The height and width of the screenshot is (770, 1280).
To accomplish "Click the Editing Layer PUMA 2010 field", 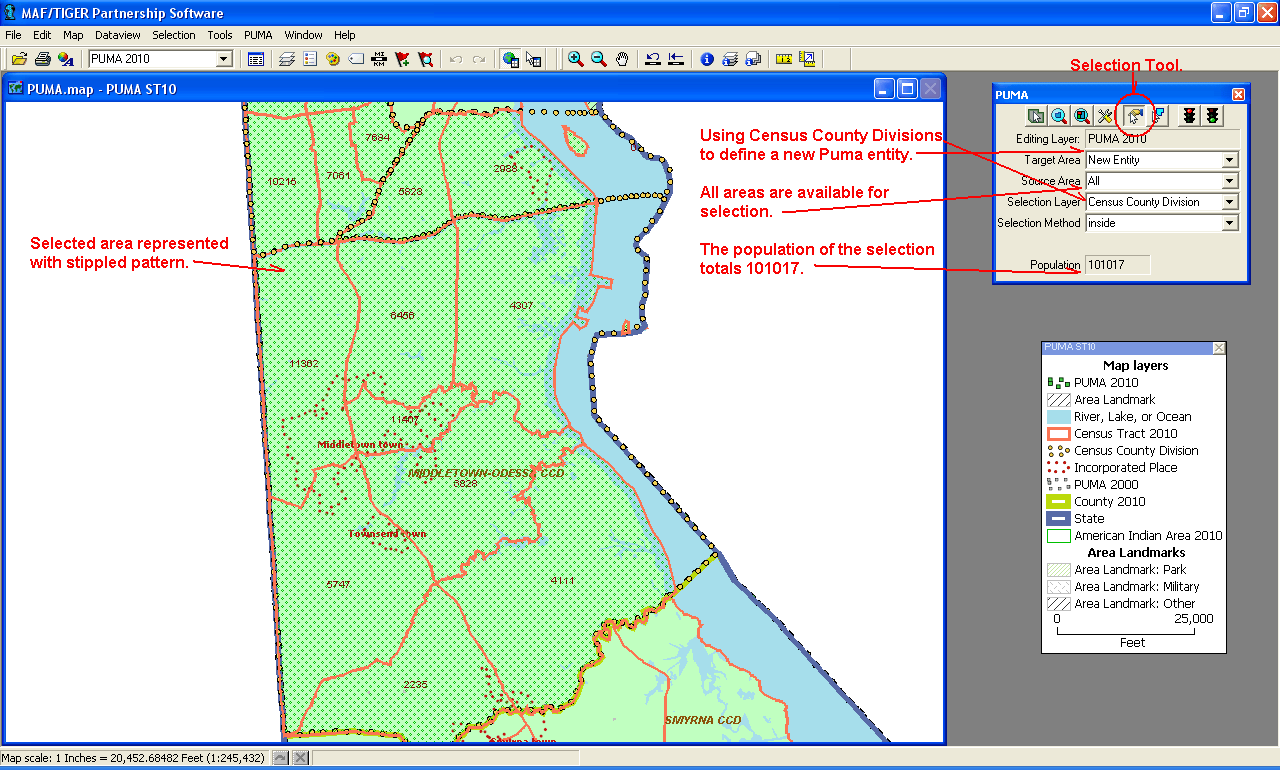I will pyautogui.click(x=1162, y=139).
